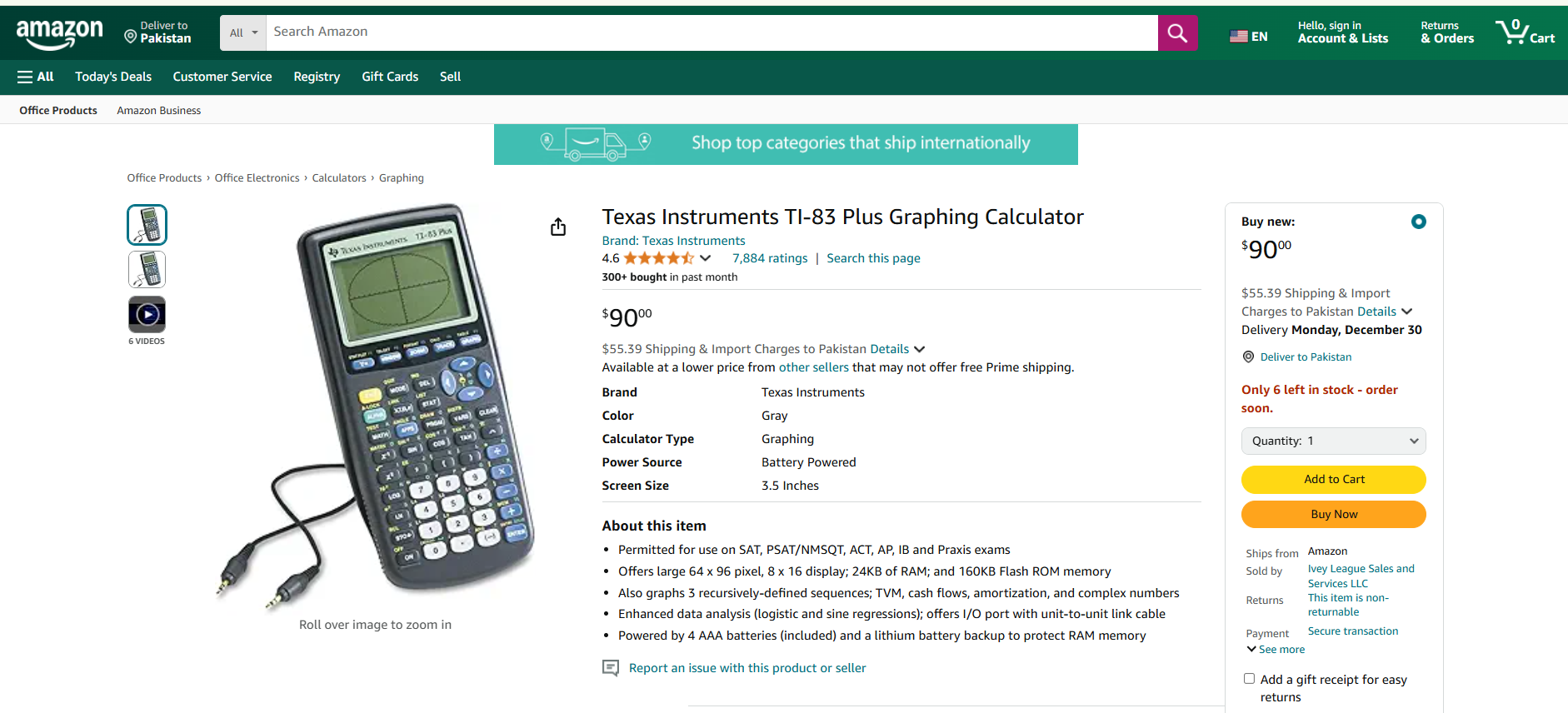Click Graphing breadcrumb
Image resolution: width=1568 pixels, height=713 pixels.
pos(402,178)
